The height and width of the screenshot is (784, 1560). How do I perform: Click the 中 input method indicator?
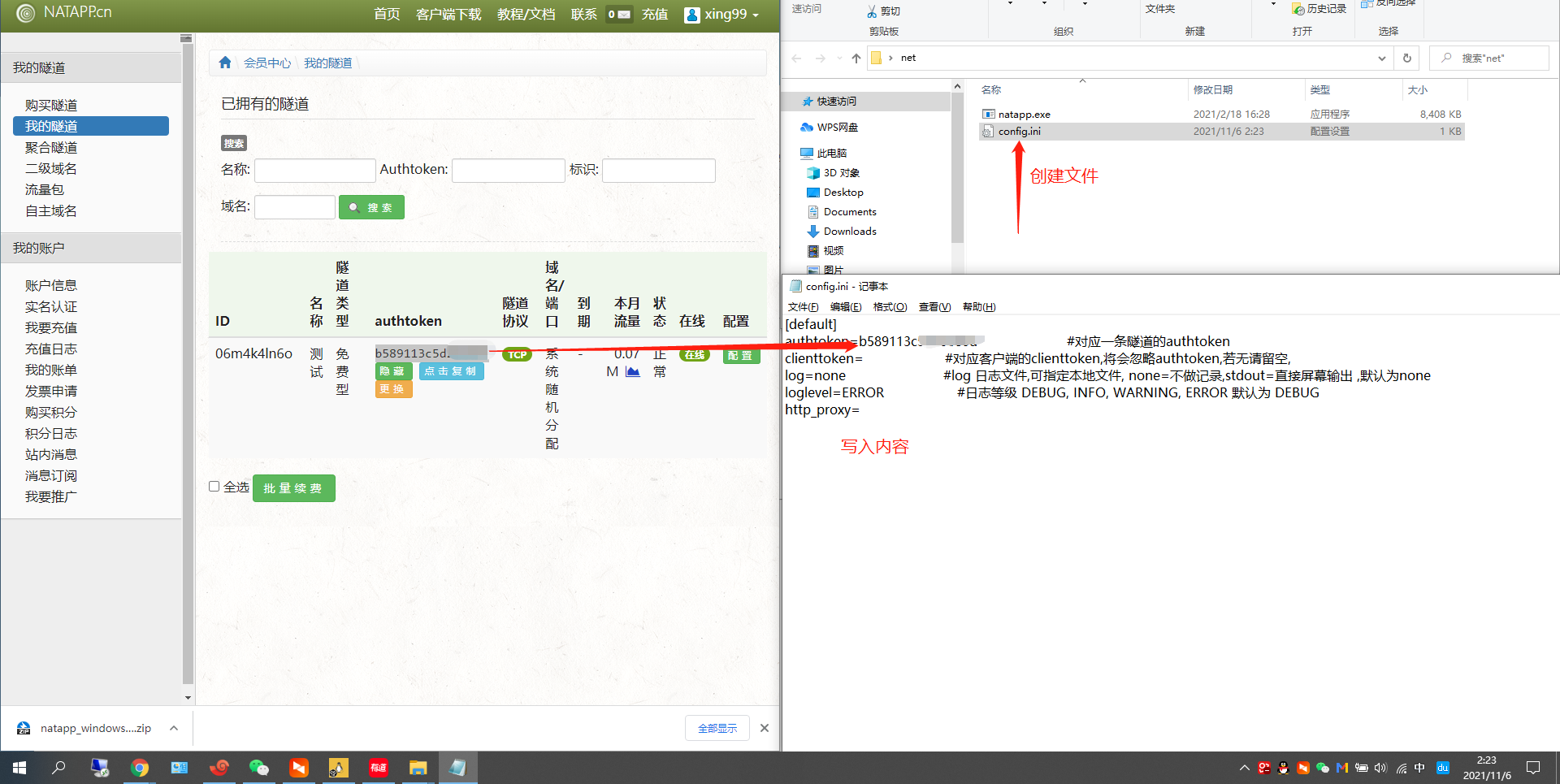pos(1419,768)
